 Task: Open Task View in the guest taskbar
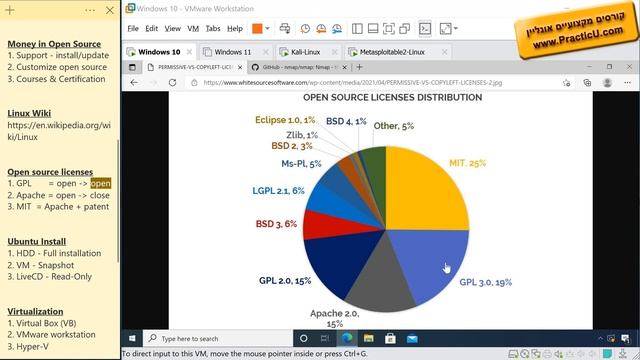[x=325, y=338]
